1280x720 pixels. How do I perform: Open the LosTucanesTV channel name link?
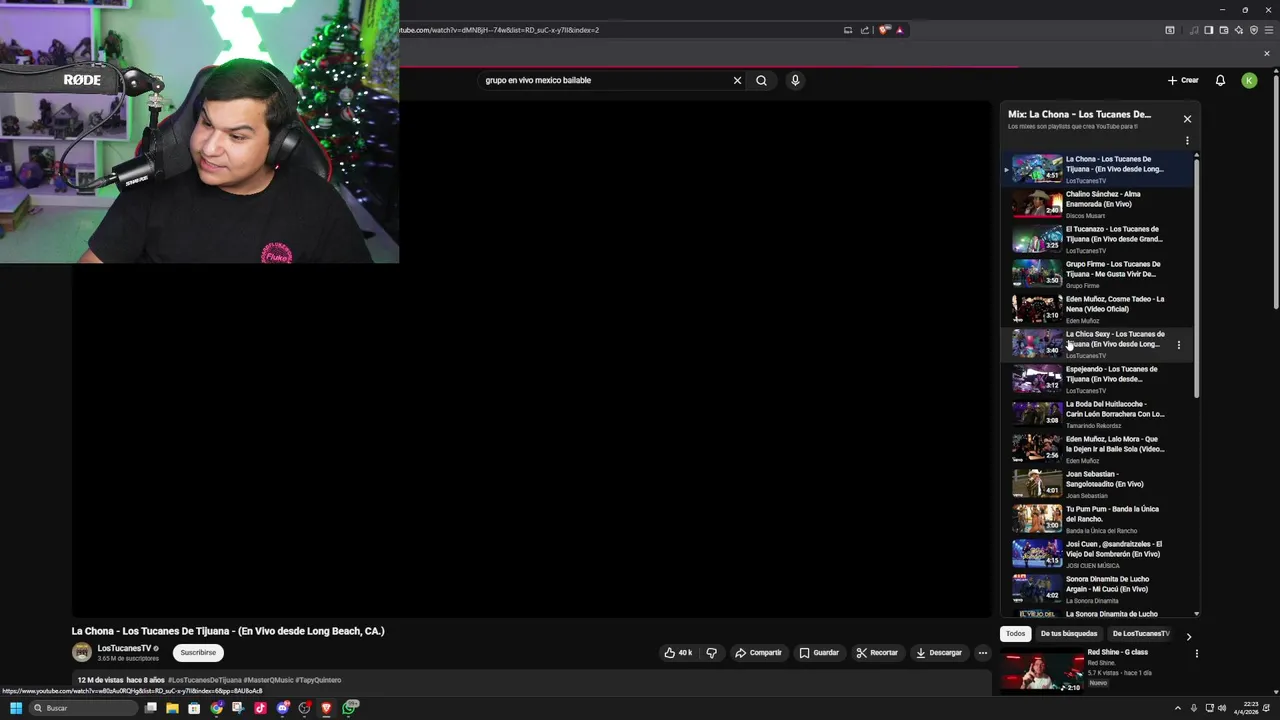point(124,648)
